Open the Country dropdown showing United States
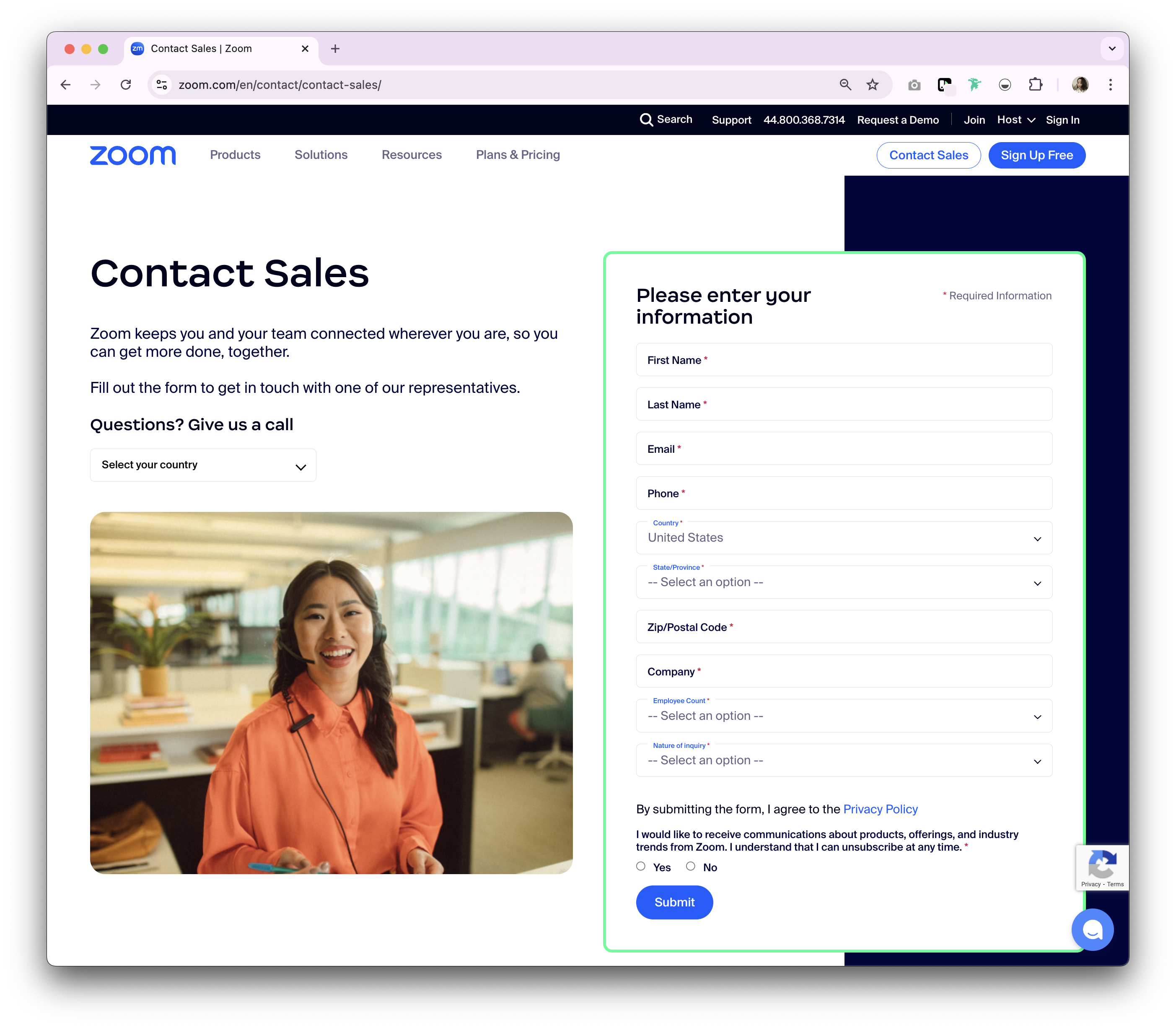 [x=843, y=537]
